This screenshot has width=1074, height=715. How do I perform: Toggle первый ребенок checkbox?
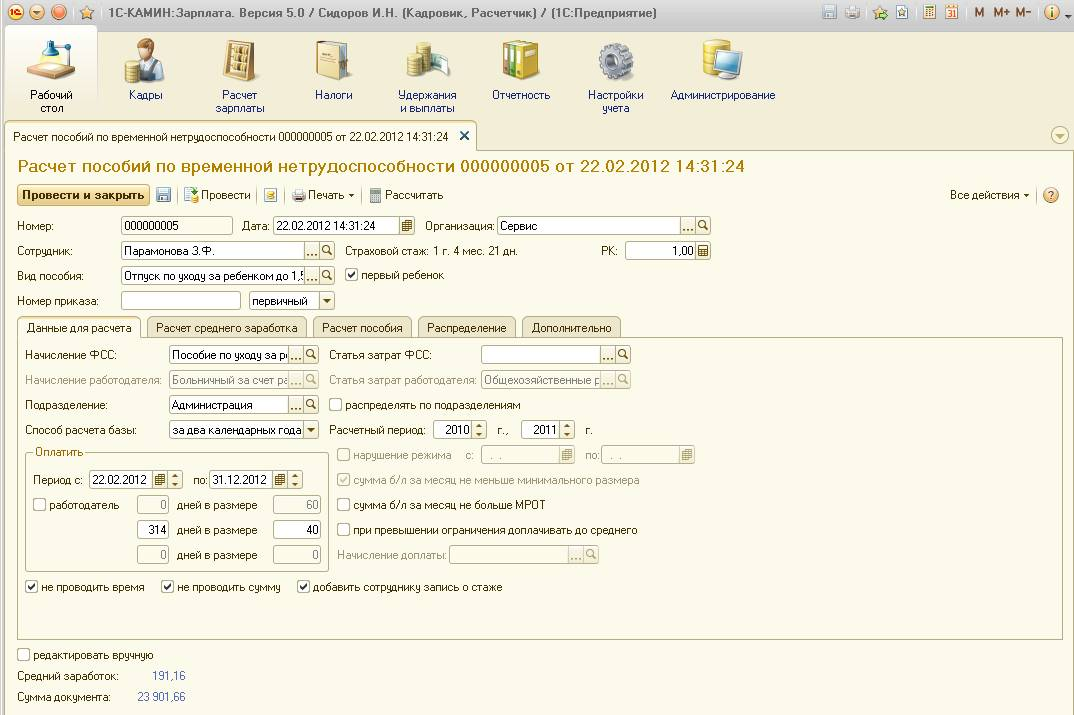351,275
